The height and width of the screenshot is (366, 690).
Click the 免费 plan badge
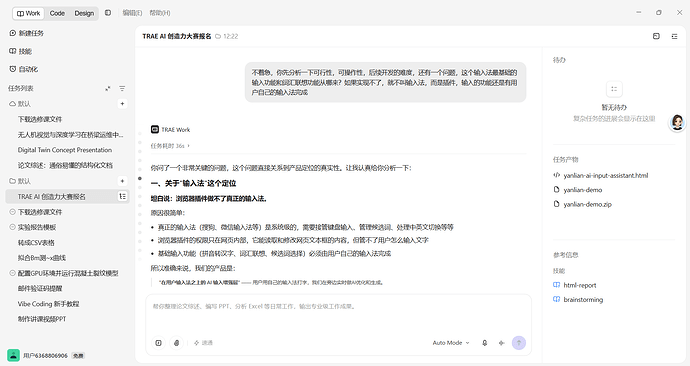pos(78,355)
